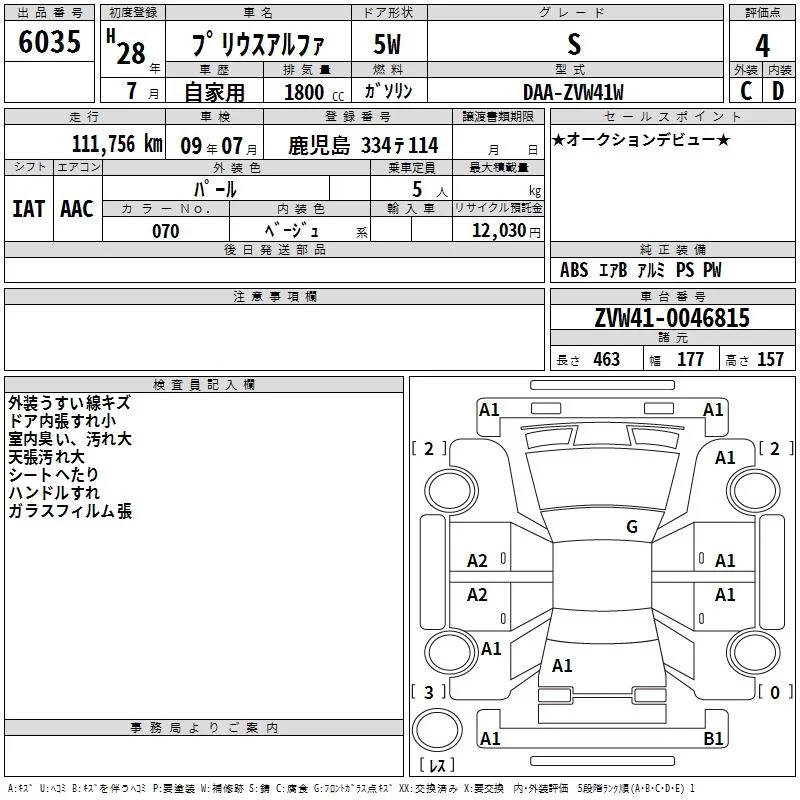Screen dimensions: 800x800
Task: Select the color number "070"
Action: 166,231
